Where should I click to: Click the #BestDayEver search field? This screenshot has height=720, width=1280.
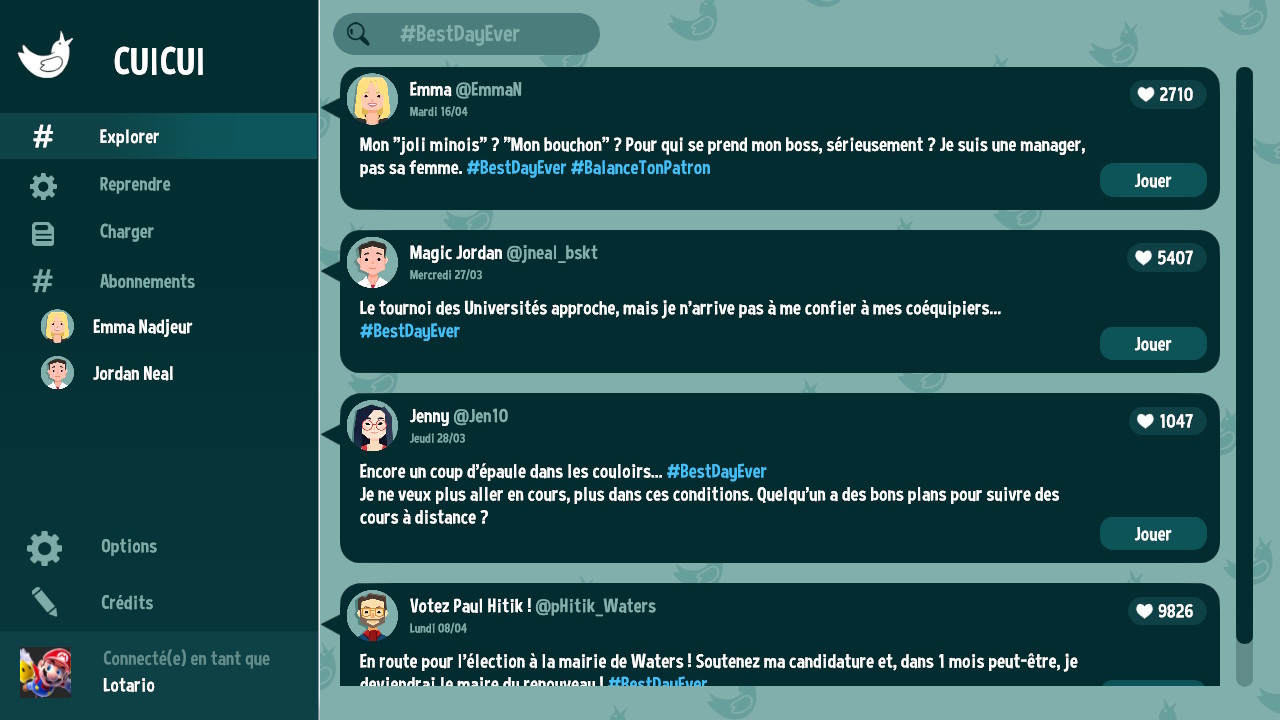coord(480,34)
